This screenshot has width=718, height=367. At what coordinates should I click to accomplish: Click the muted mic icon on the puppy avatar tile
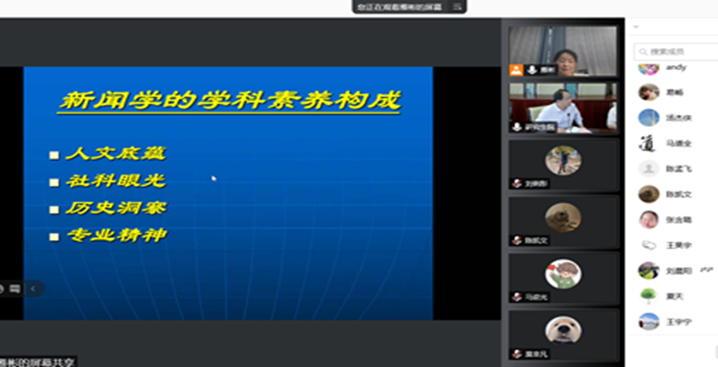[517, 354]
